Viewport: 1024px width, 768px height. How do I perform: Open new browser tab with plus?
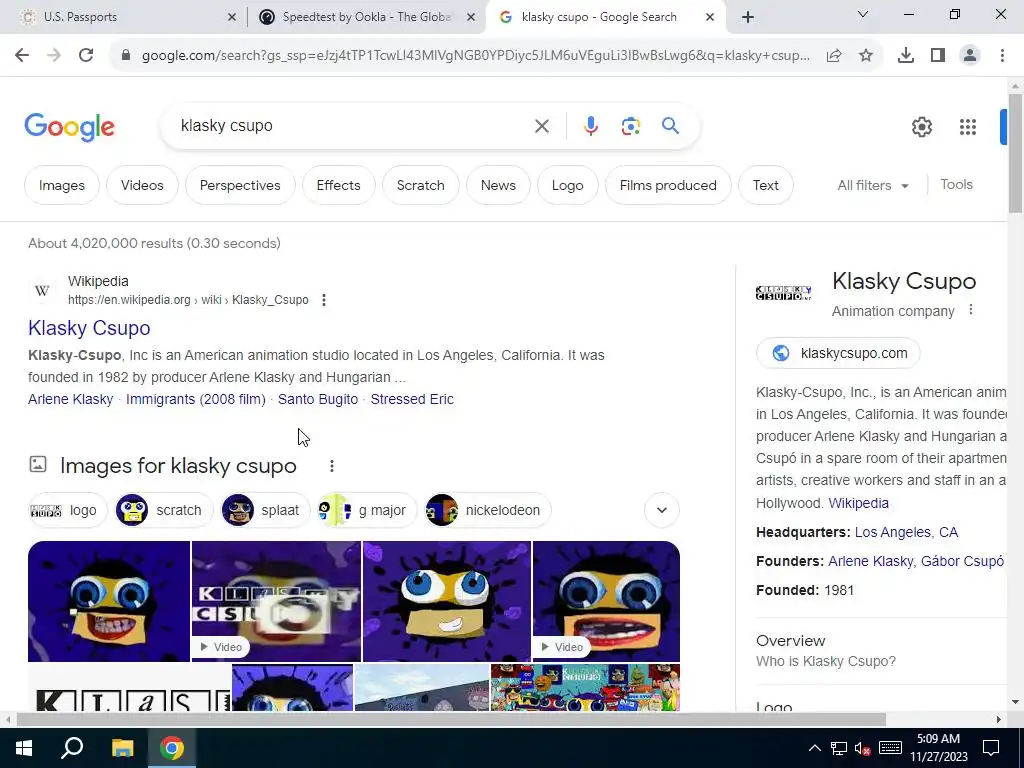click(748, 17)
